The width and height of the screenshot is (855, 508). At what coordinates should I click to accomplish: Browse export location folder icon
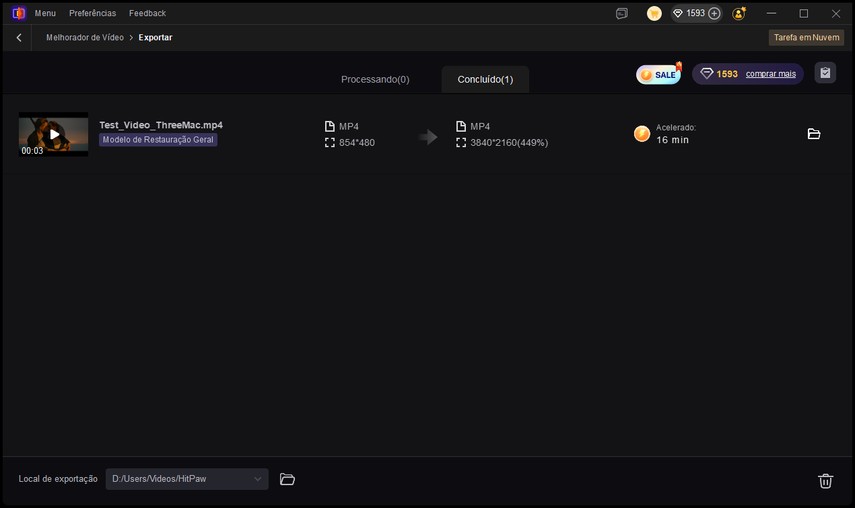(287, 479)
